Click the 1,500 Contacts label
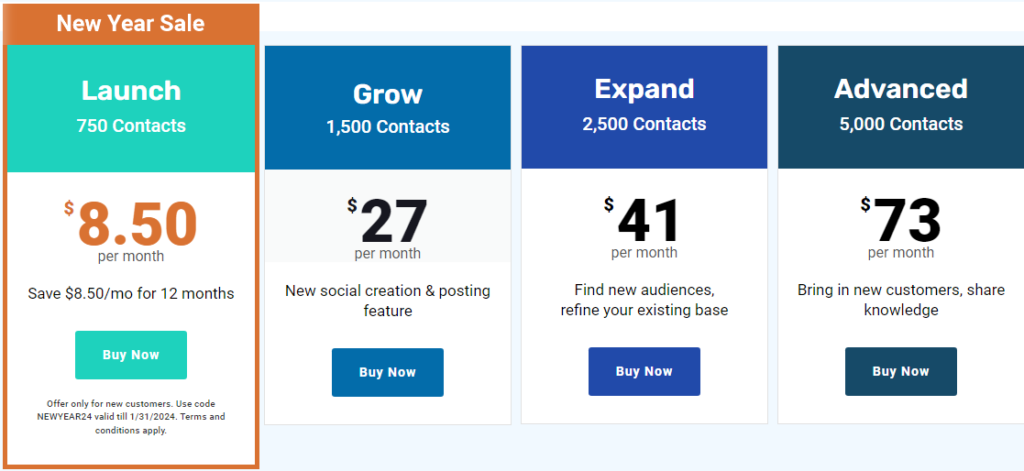Image resolution: width=1024 pixels, height=471 pixels. [387, 127]
